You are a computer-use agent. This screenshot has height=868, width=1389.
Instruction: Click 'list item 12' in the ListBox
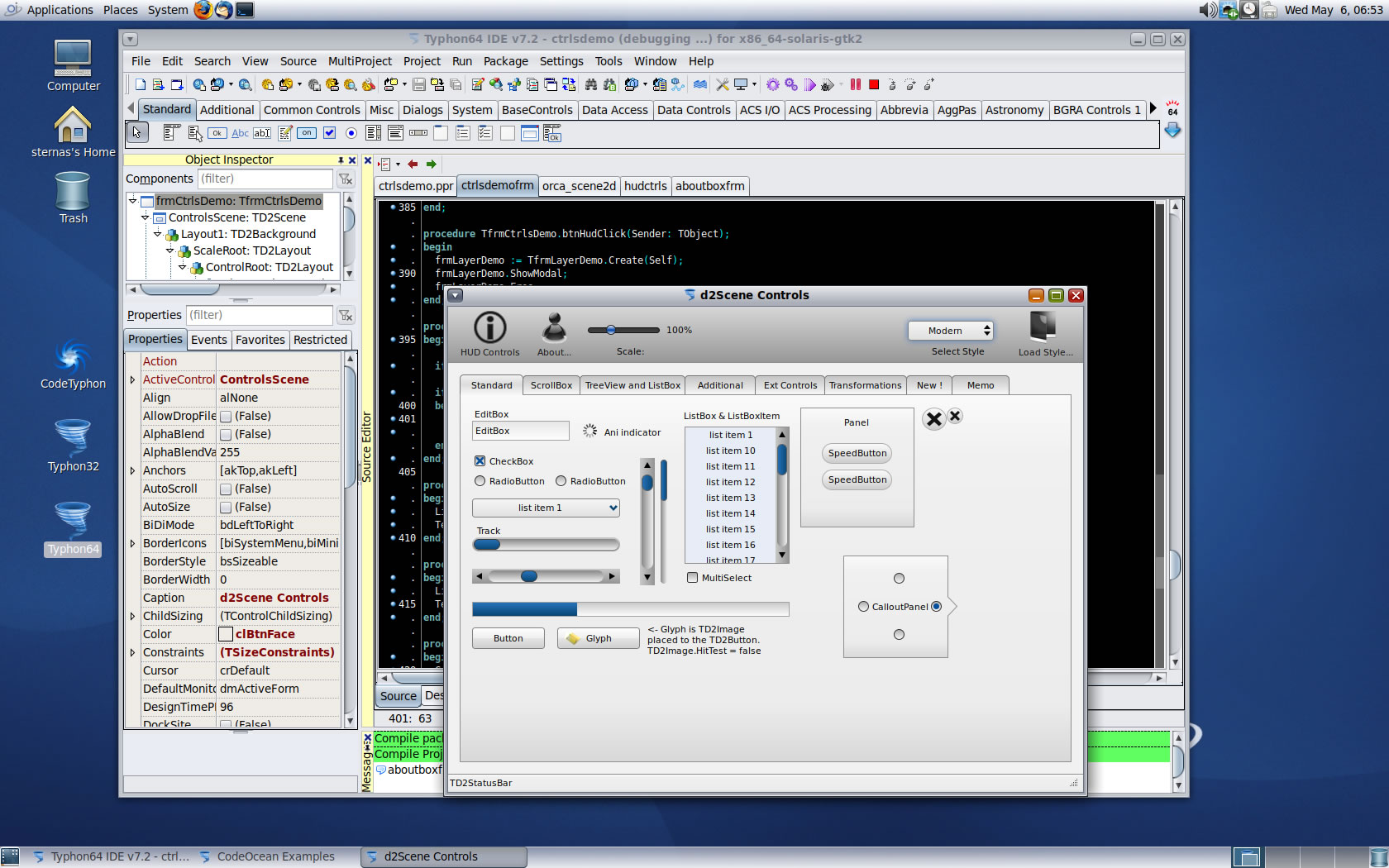click(730, 482)
